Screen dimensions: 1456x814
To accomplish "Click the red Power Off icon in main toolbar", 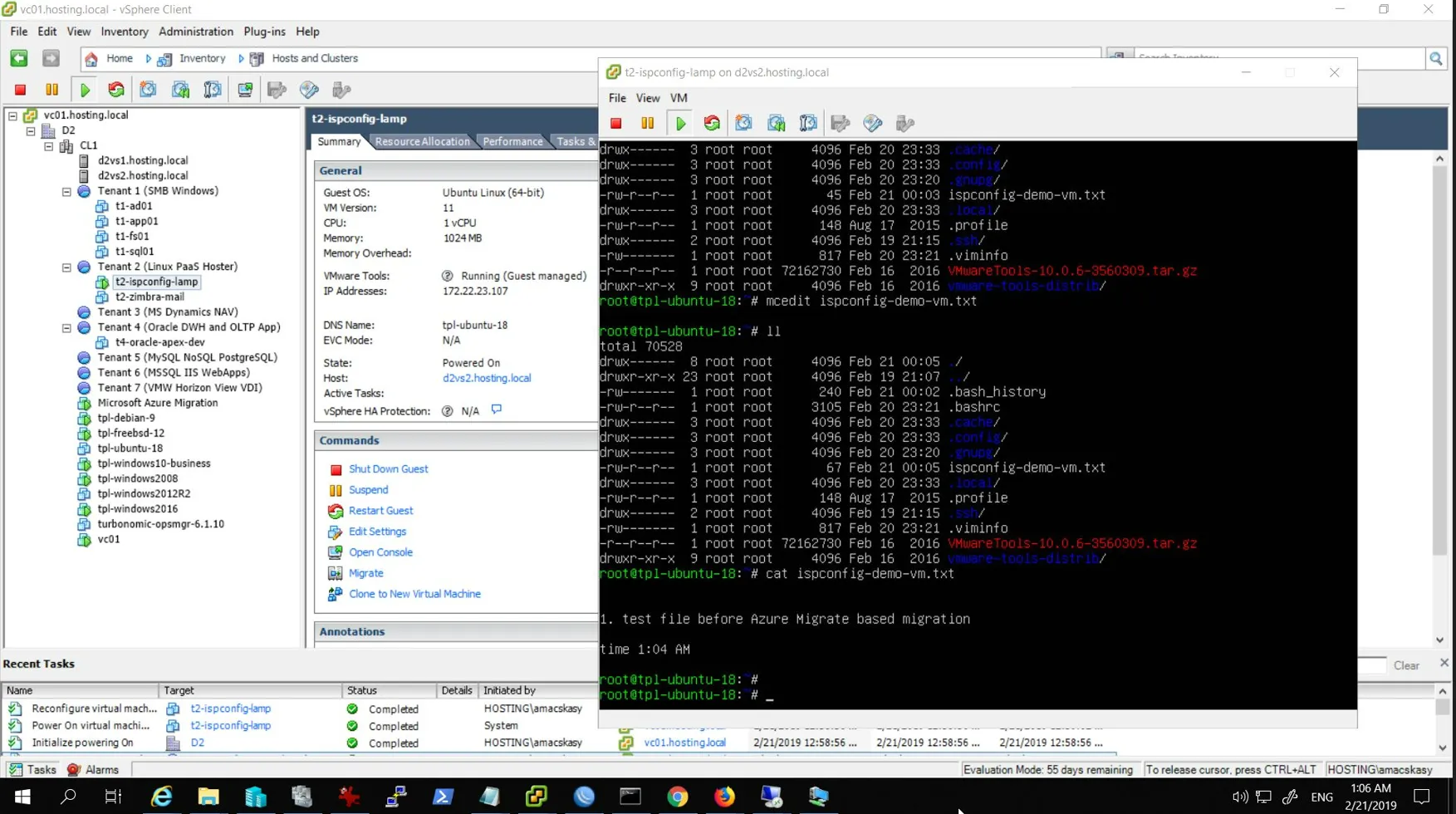I will point(21,90).
